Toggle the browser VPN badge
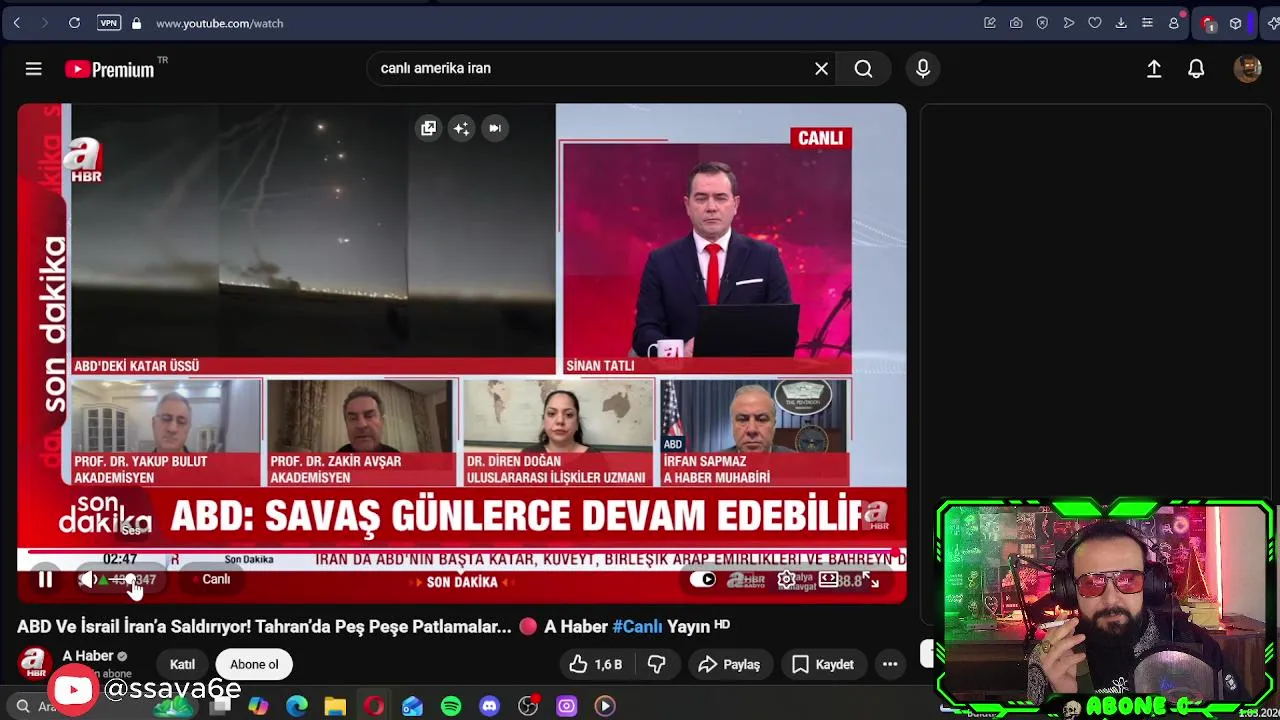 [109, 23]
